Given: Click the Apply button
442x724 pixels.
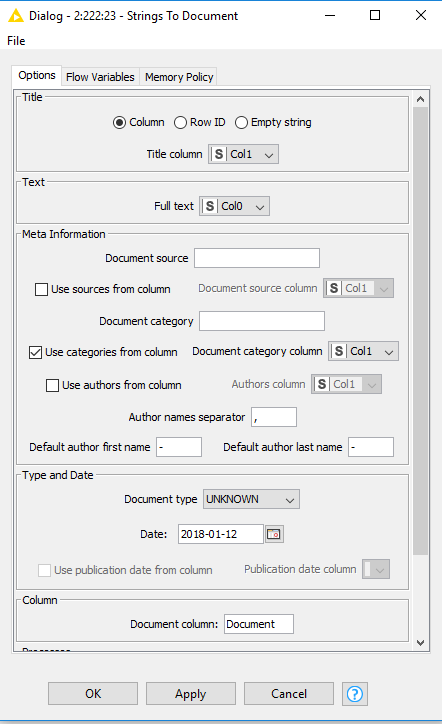Looking at the screenshot, I should pos(191,694).
